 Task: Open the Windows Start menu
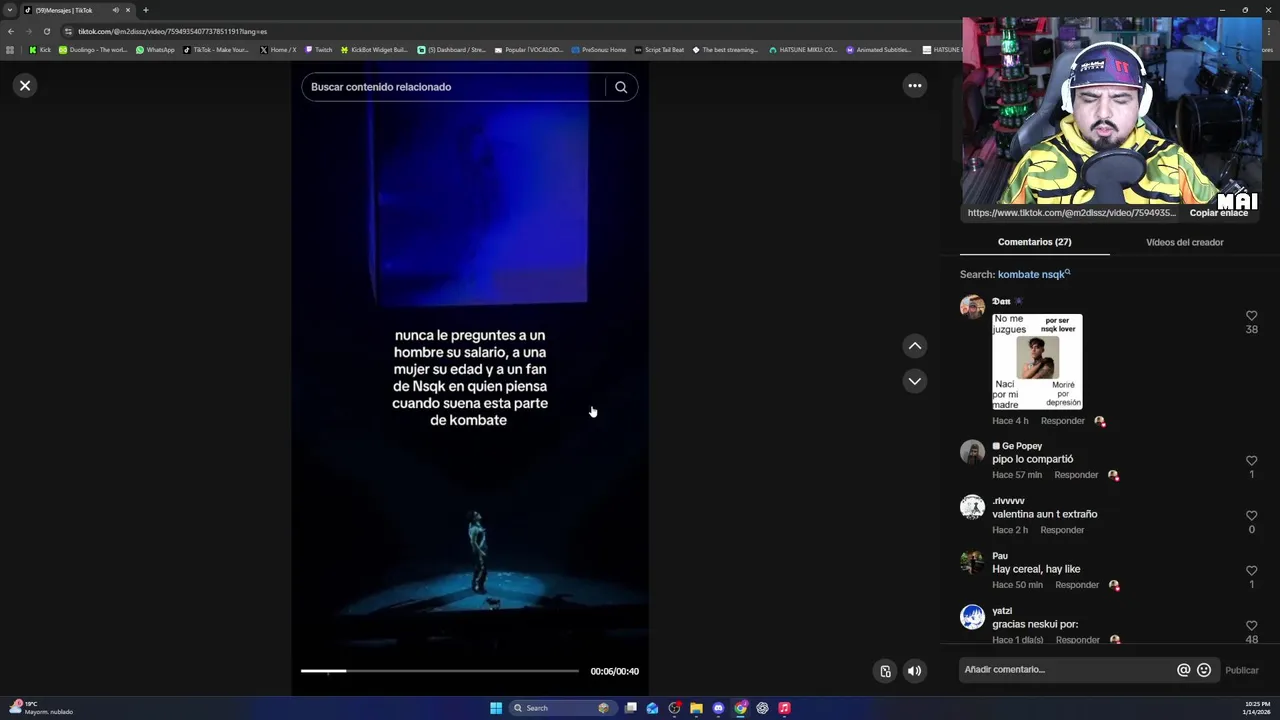496,708
